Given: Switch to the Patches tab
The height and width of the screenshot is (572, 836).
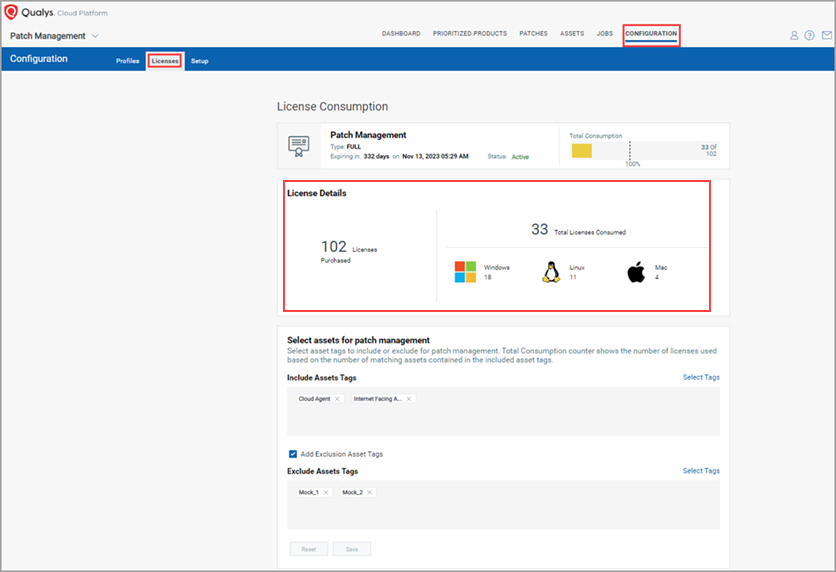Looking at the screenshot, I should tap(533, 34).
